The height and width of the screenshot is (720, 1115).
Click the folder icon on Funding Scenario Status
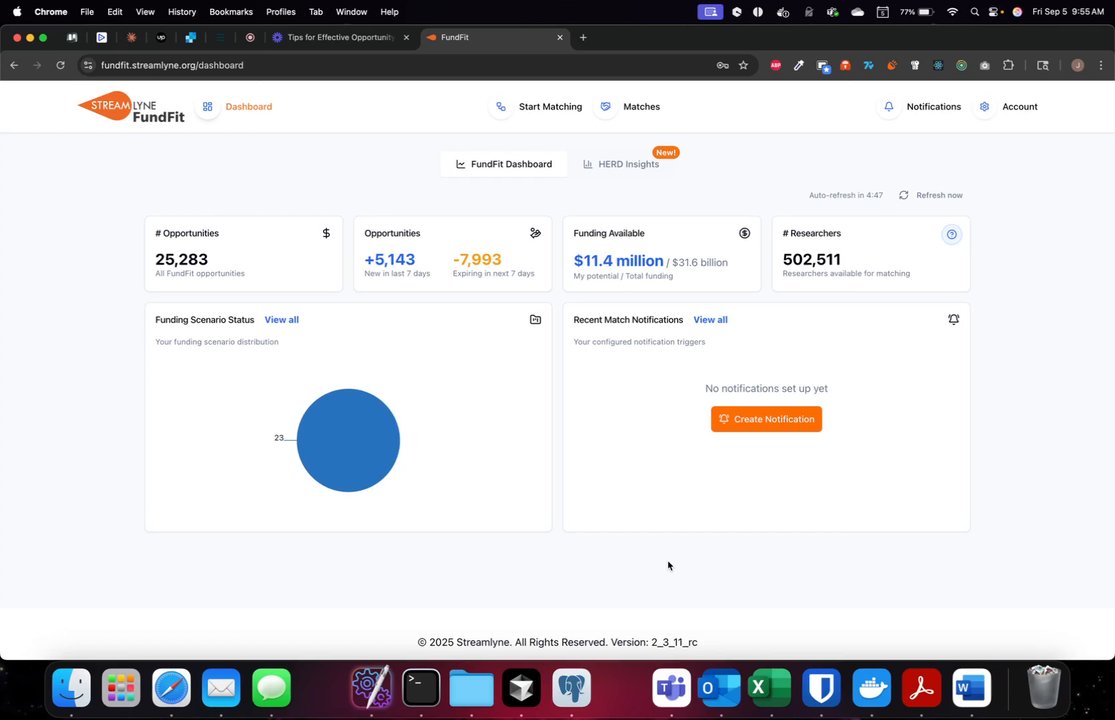pos(535,320)
